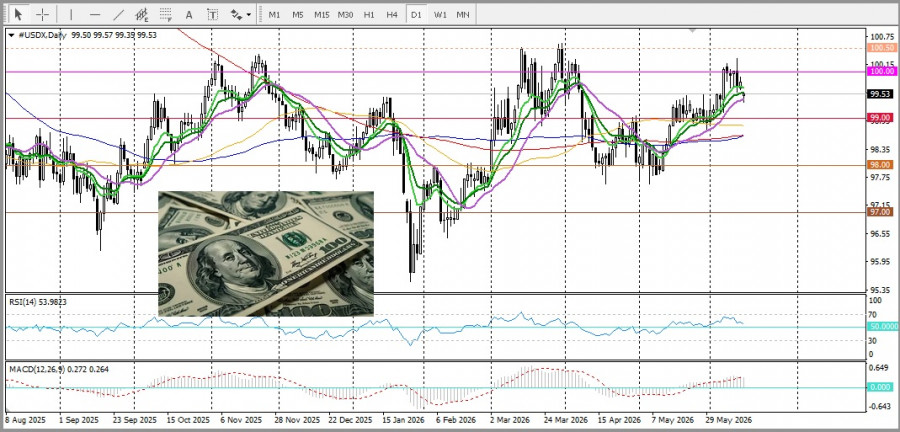This screenshot has height=432, width=900.
Task: Switch to the M1 timeframe
Action: [274, 14]
